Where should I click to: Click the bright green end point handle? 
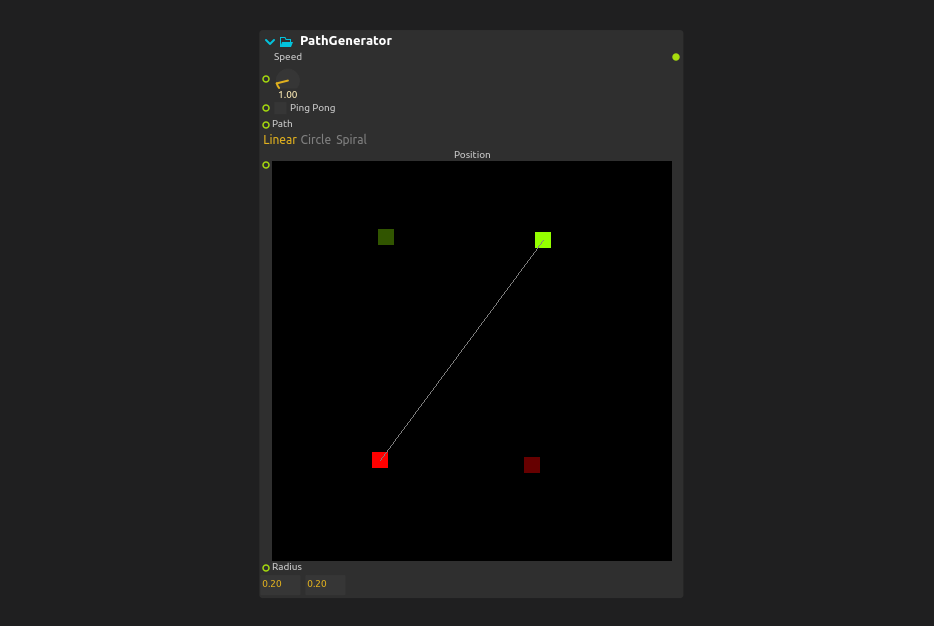(x=543, y=240)
